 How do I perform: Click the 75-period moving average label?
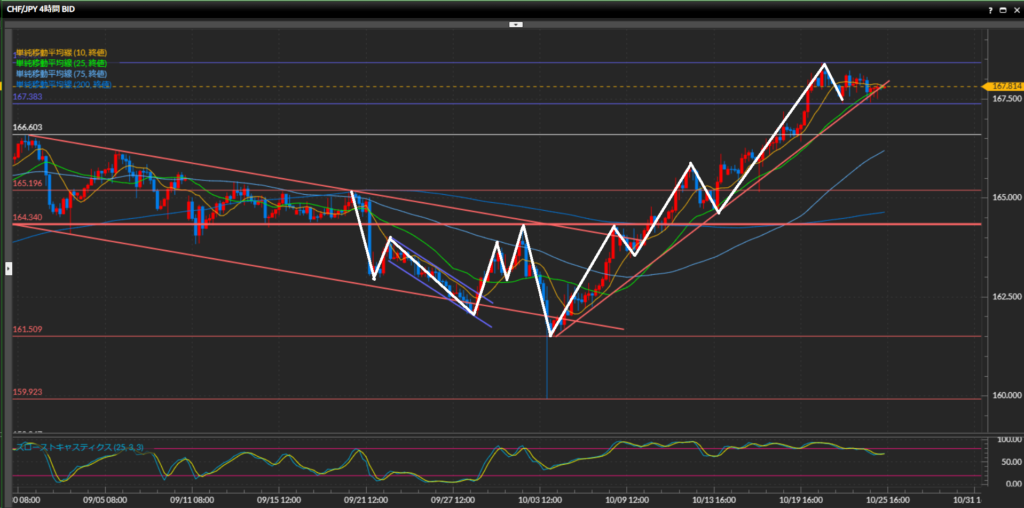coord(61,74)
